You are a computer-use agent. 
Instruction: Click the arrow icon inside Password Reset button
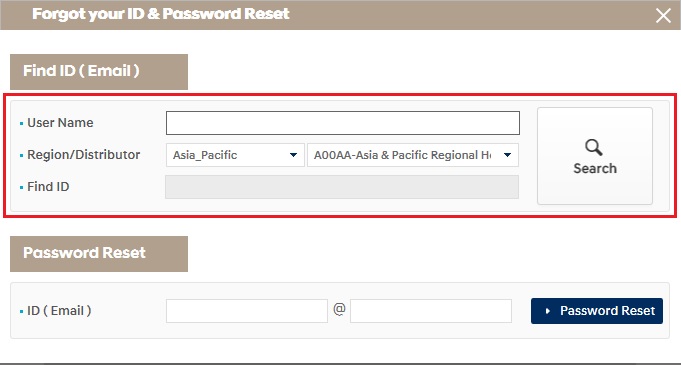(x=548, y=311)
